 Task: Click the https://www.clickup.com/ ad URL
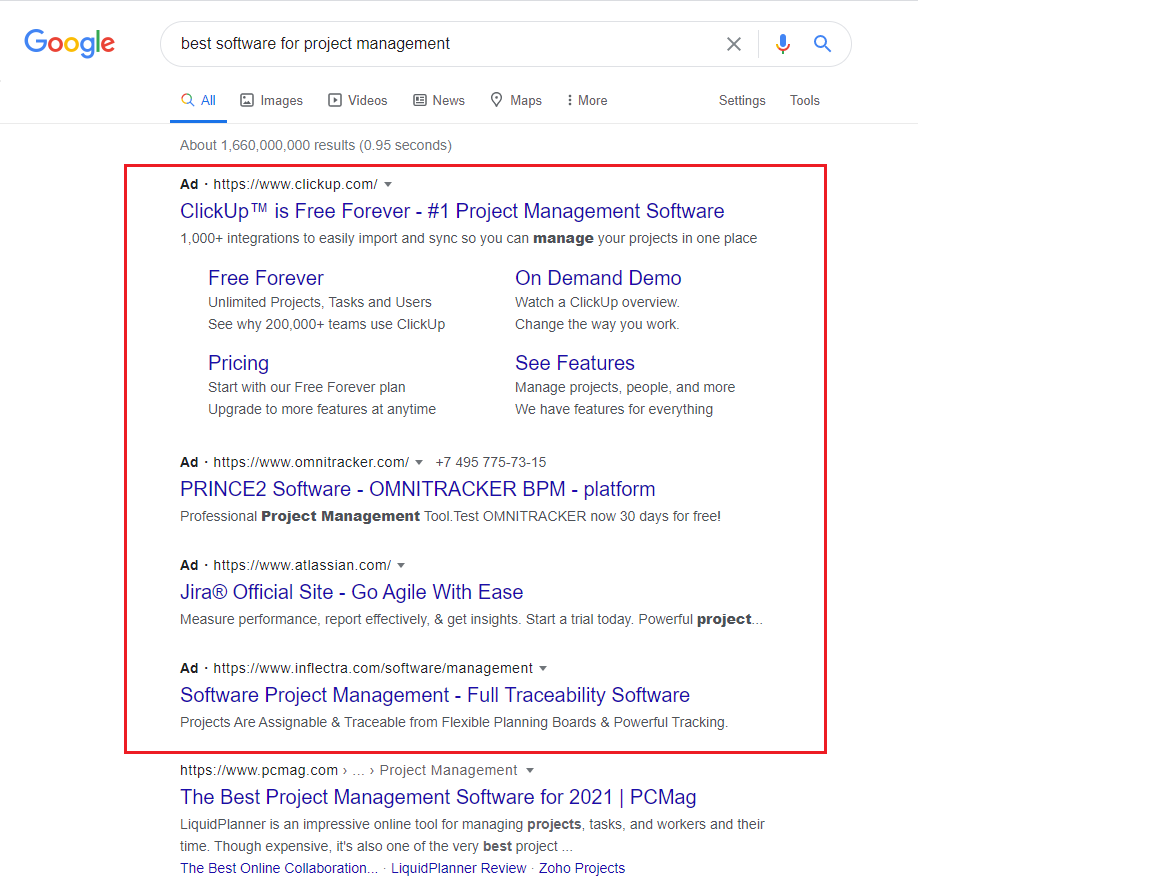[x=295, y=184]
